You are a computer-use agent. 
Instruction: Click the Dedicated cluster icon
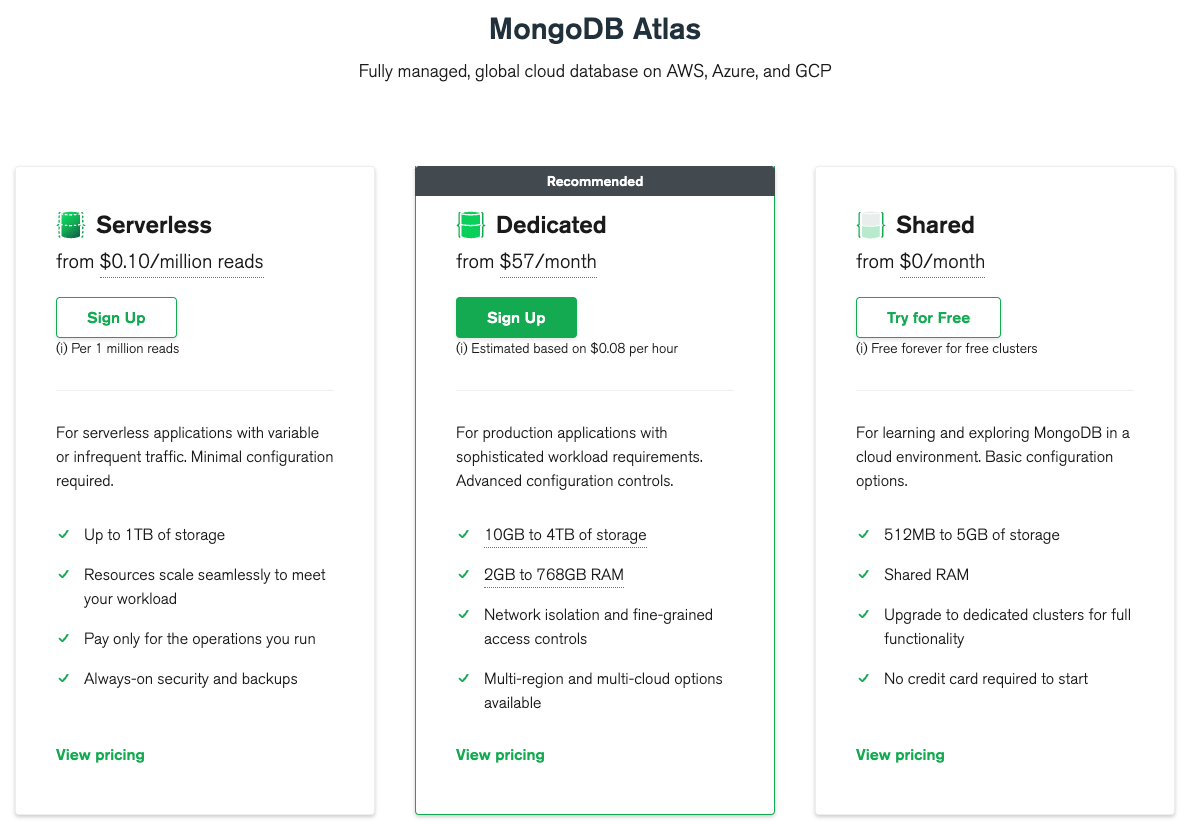click(470, 225)
